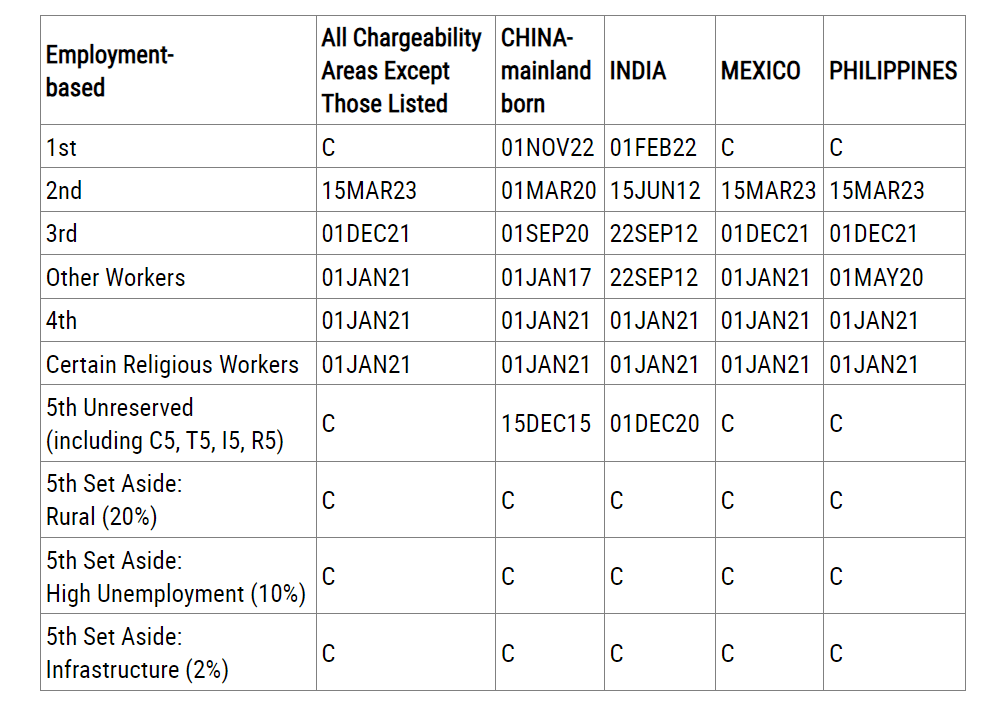Select the 15DEC15 date cell
This screenshot has width=997, height=711.
[x=546, y=424]
